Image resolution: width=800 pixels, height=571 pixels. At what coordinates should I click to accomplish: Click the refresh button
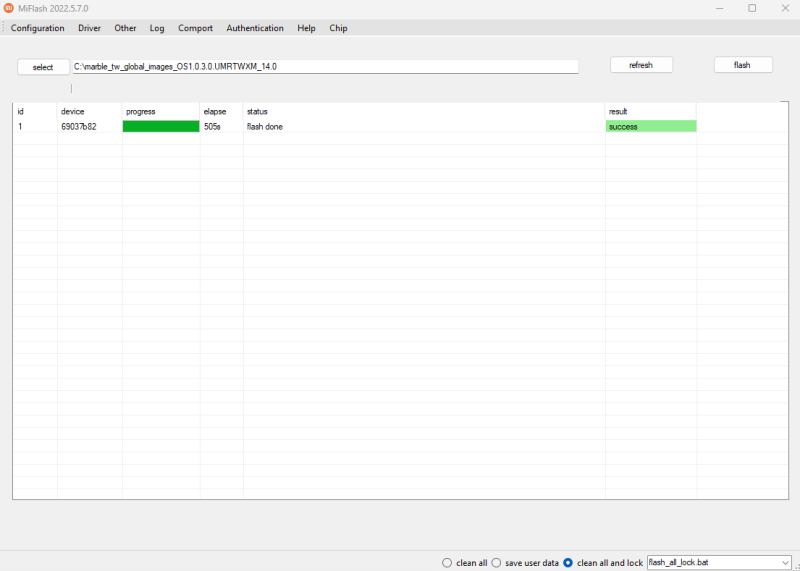click(641, 65)
